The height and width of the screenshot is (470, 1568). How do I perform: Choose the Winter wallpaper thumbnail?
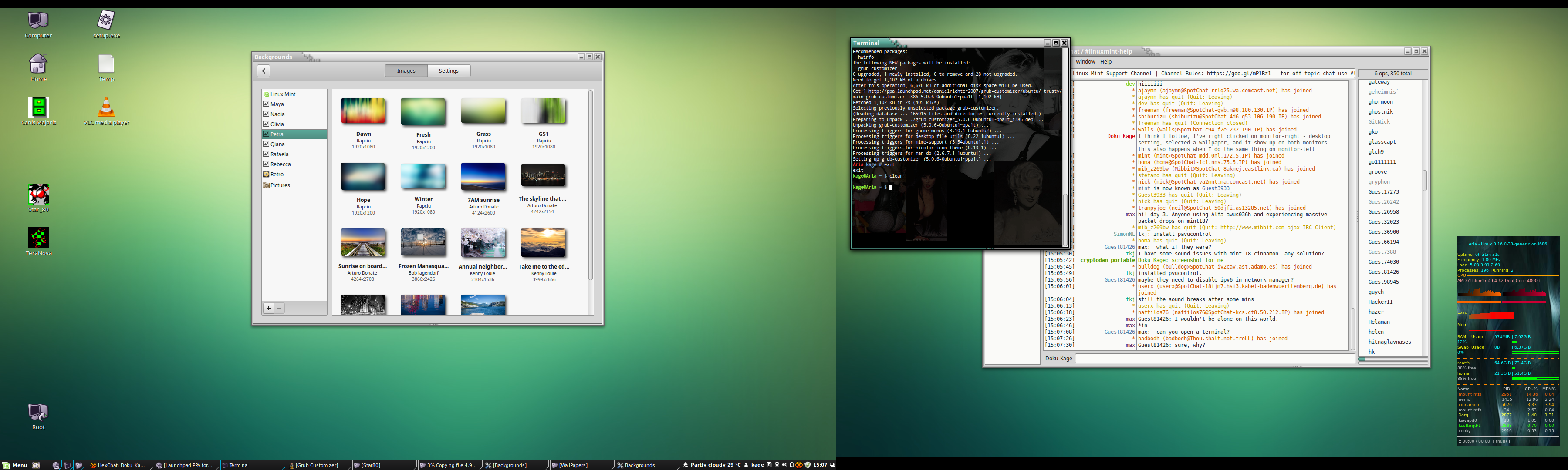tap(423, 177)
